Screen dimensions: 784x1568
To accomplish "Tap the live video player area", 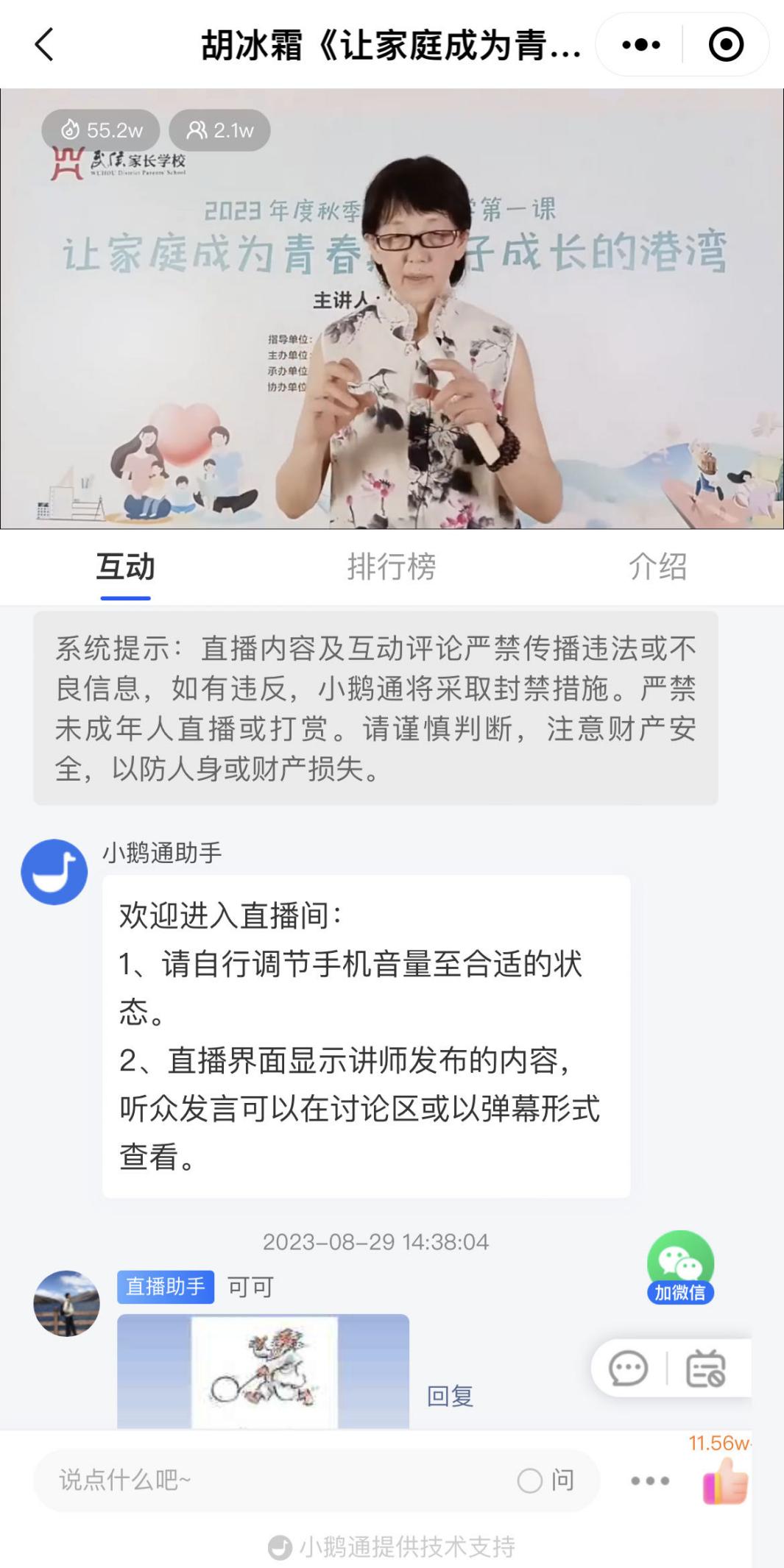I will click(x=392, y=308).
